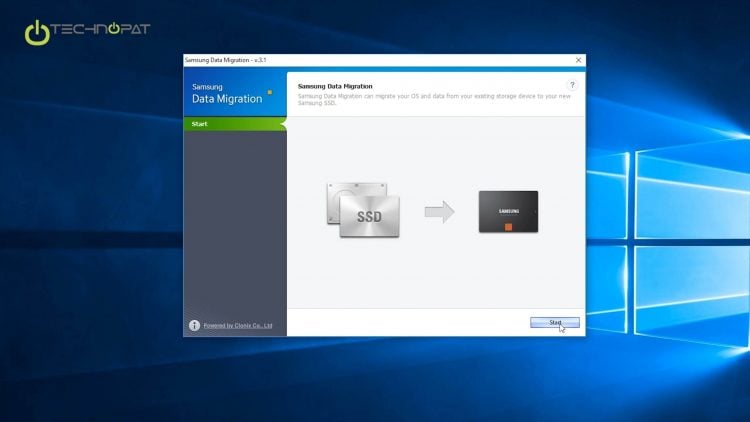The width and height of the screenshot is (750, 422).
Task: Click the black Samsung SSD target image
Action: [x=508, y=211]
